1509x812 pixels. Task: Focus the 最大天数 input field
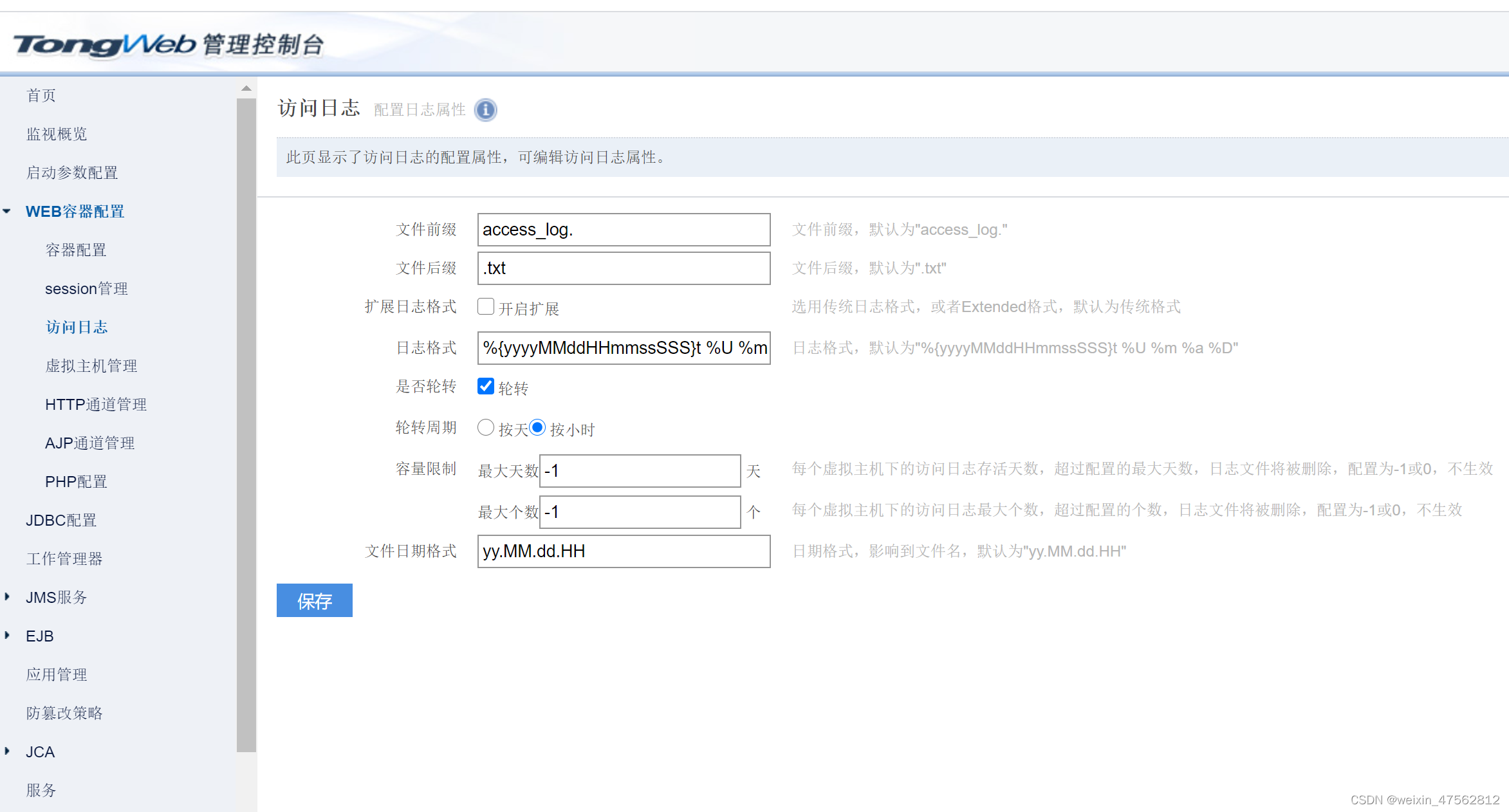tap(640, 471)
